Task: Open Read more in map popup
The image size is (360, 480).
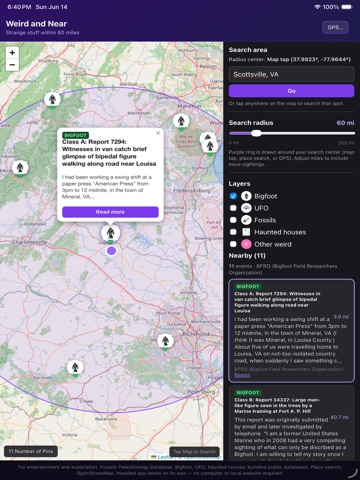Action: [110, 212]
